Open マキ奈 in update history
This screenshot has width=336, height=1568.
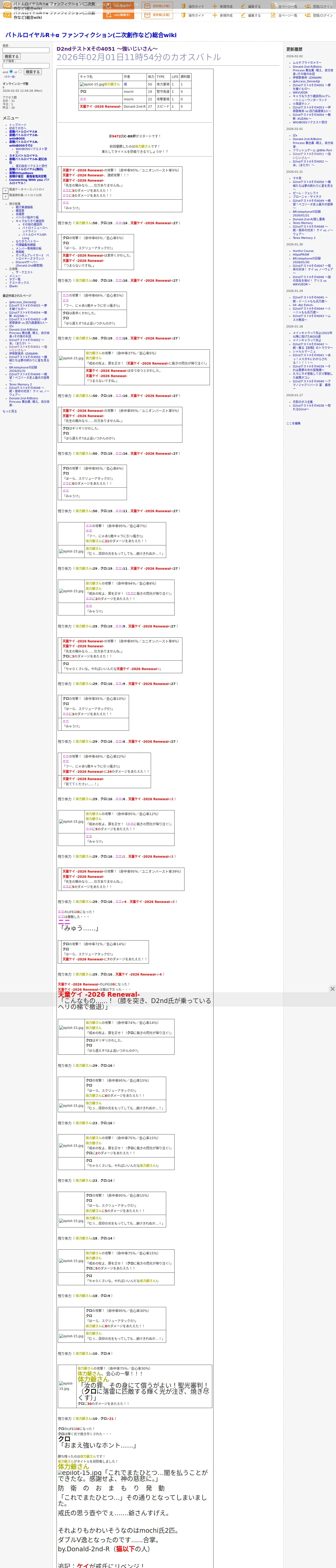[x=297, y=178]
